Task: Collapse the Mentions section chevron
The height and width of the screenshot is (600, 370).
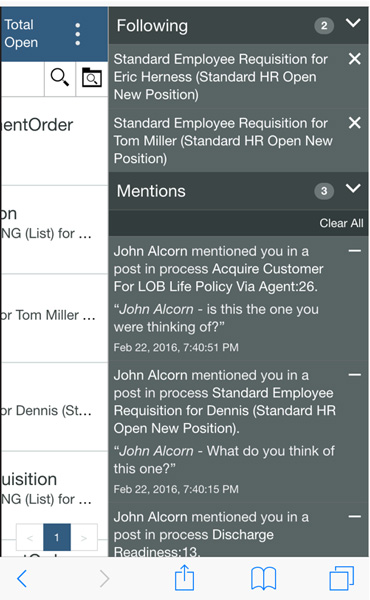Action: pyautogui.click(x=353, y=189)
